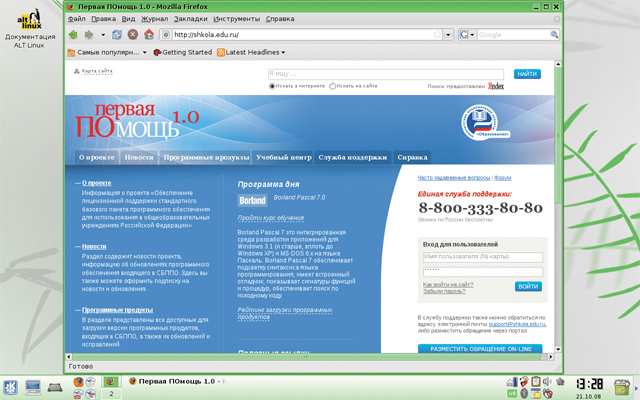Click the US keyboard layout indicator
The image size is (640, 400).
coord(512,393)
